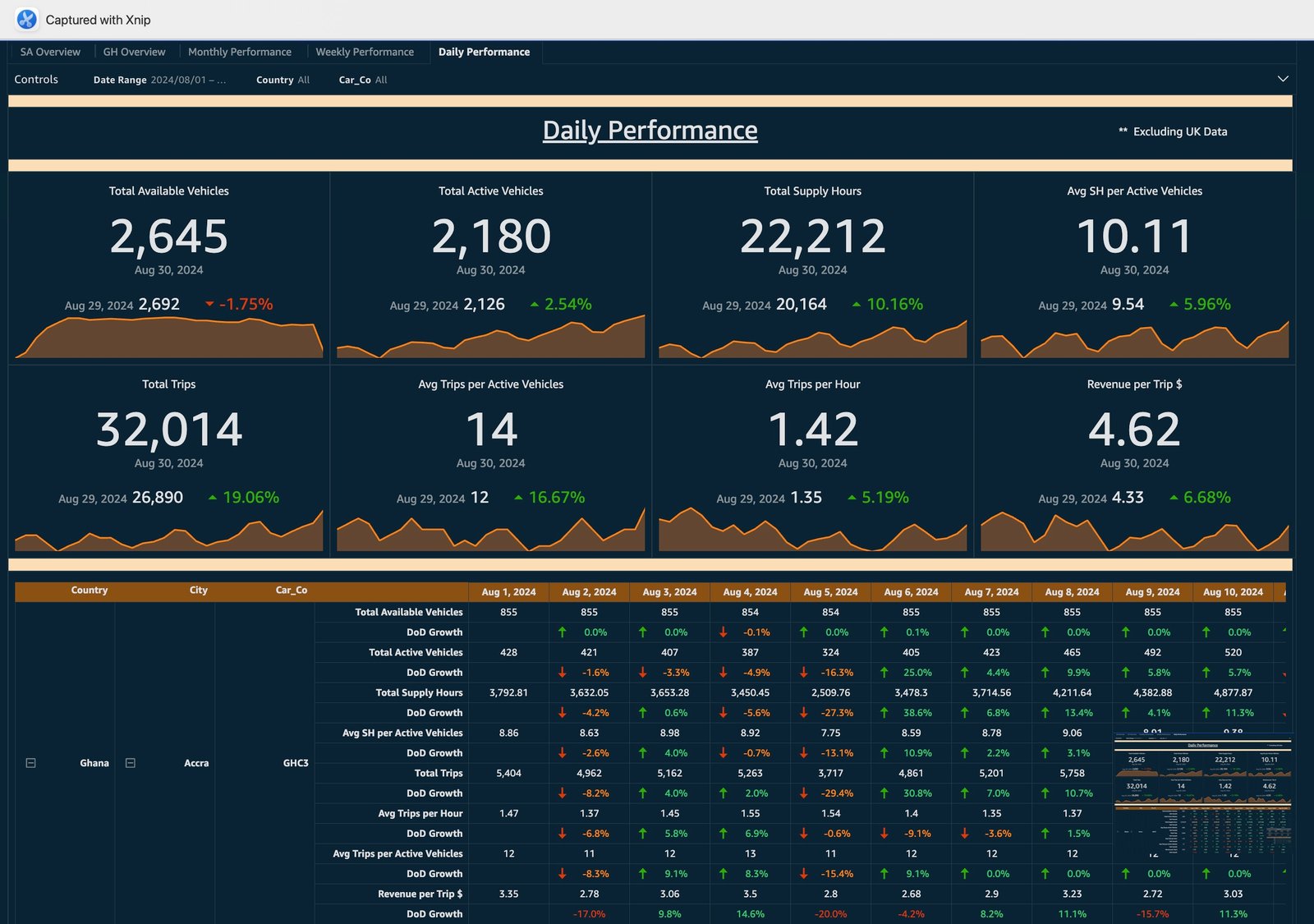Click the red down arrow beside -1.75%
1314x924 pixels.
[209, 304]
